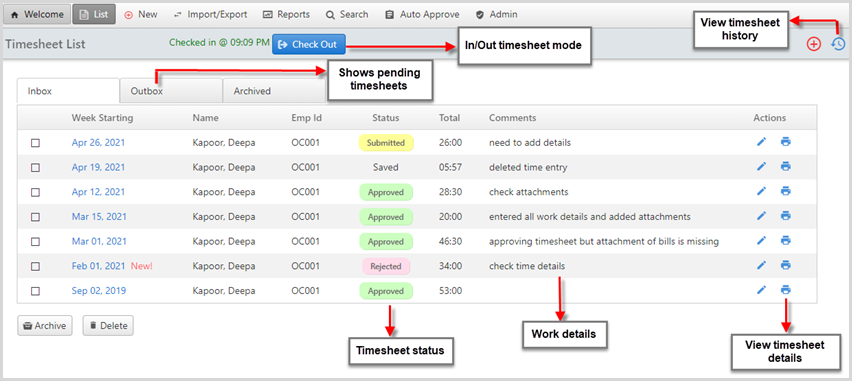Switch to the Archived tab
The height and width of the screenshot is (381, 852).
click(274, 91)
